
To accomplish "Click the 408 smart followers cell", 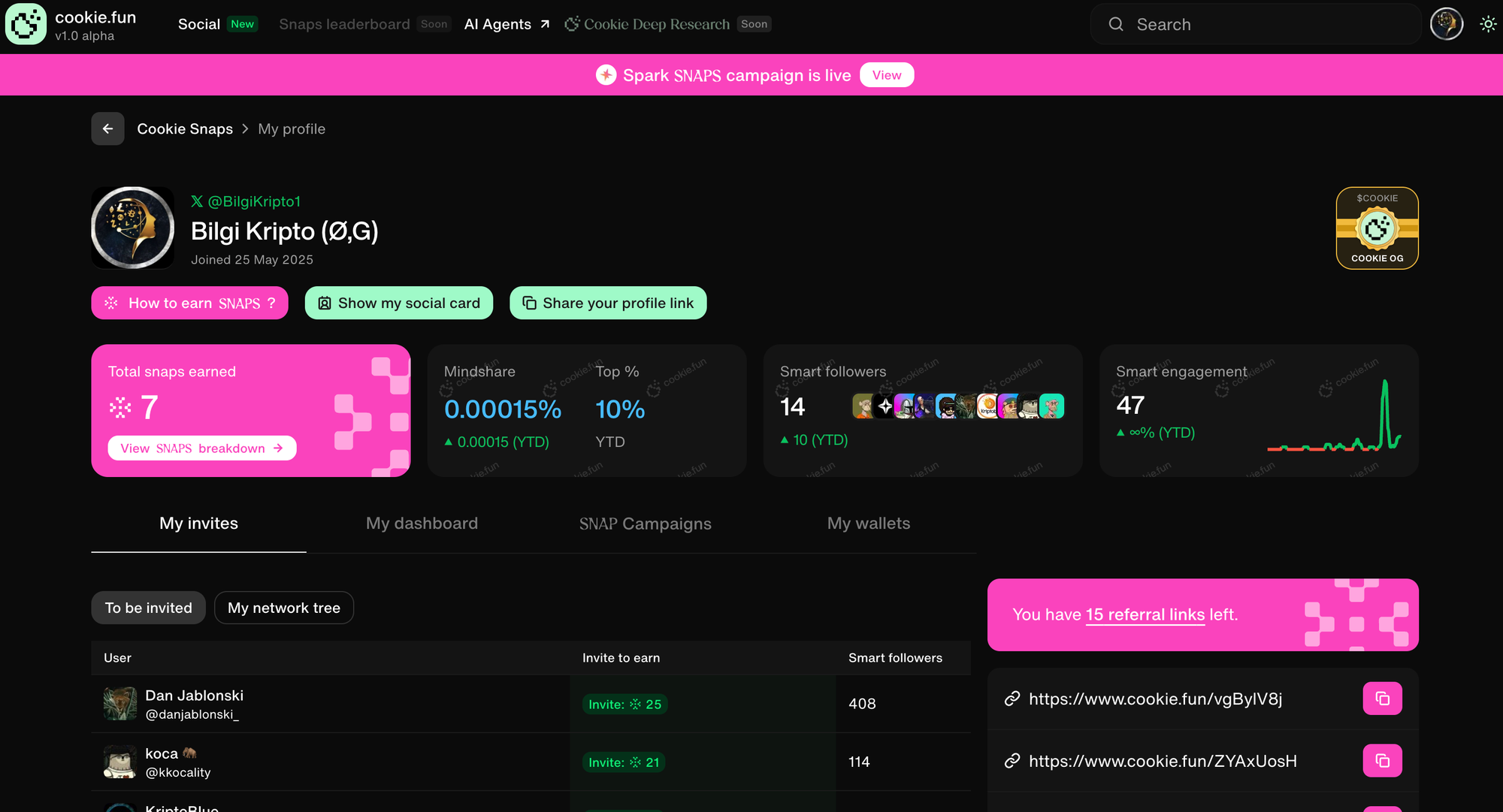I will coord(862,704).
